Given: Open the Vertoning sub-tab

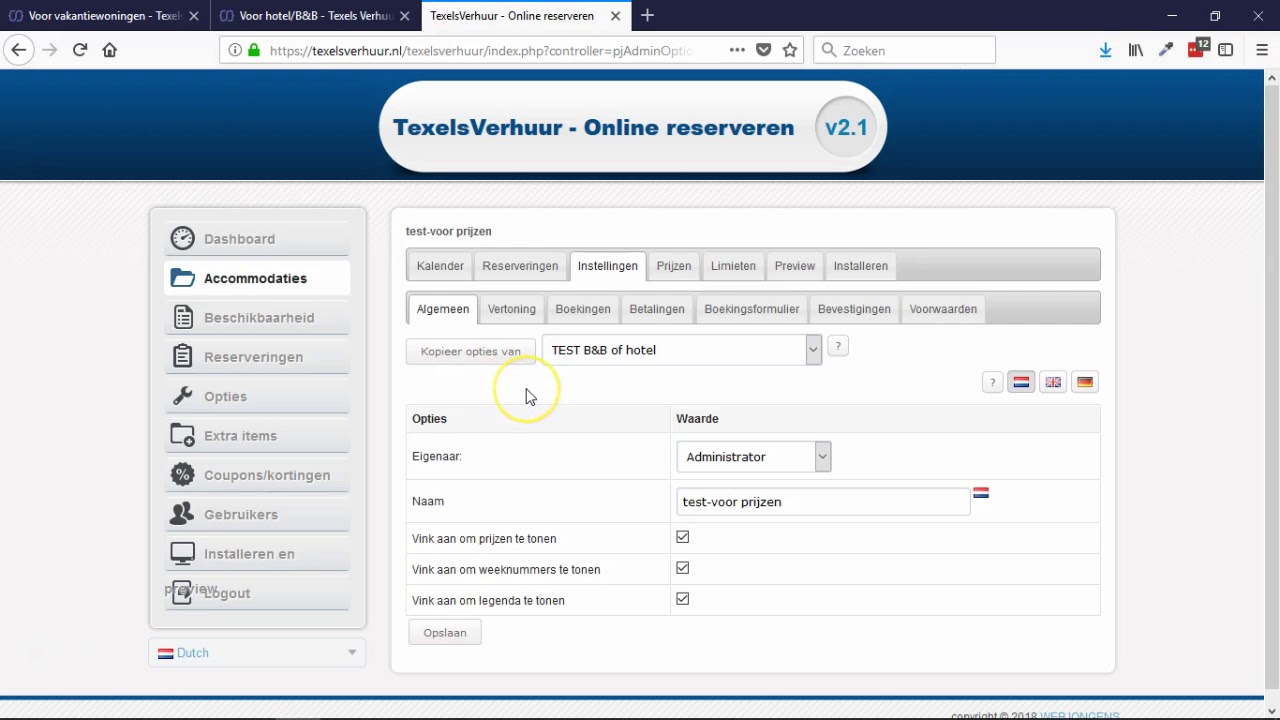Looking at the screenshot, I should tap(512, 309).
